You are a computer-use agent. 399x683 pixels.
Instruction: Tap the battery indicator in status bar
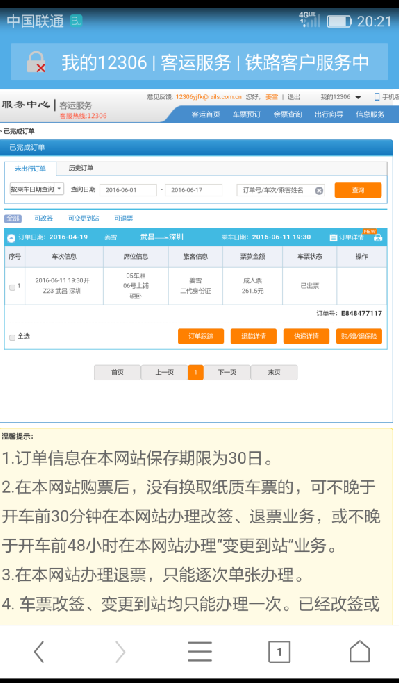click(x=339, y=21)
